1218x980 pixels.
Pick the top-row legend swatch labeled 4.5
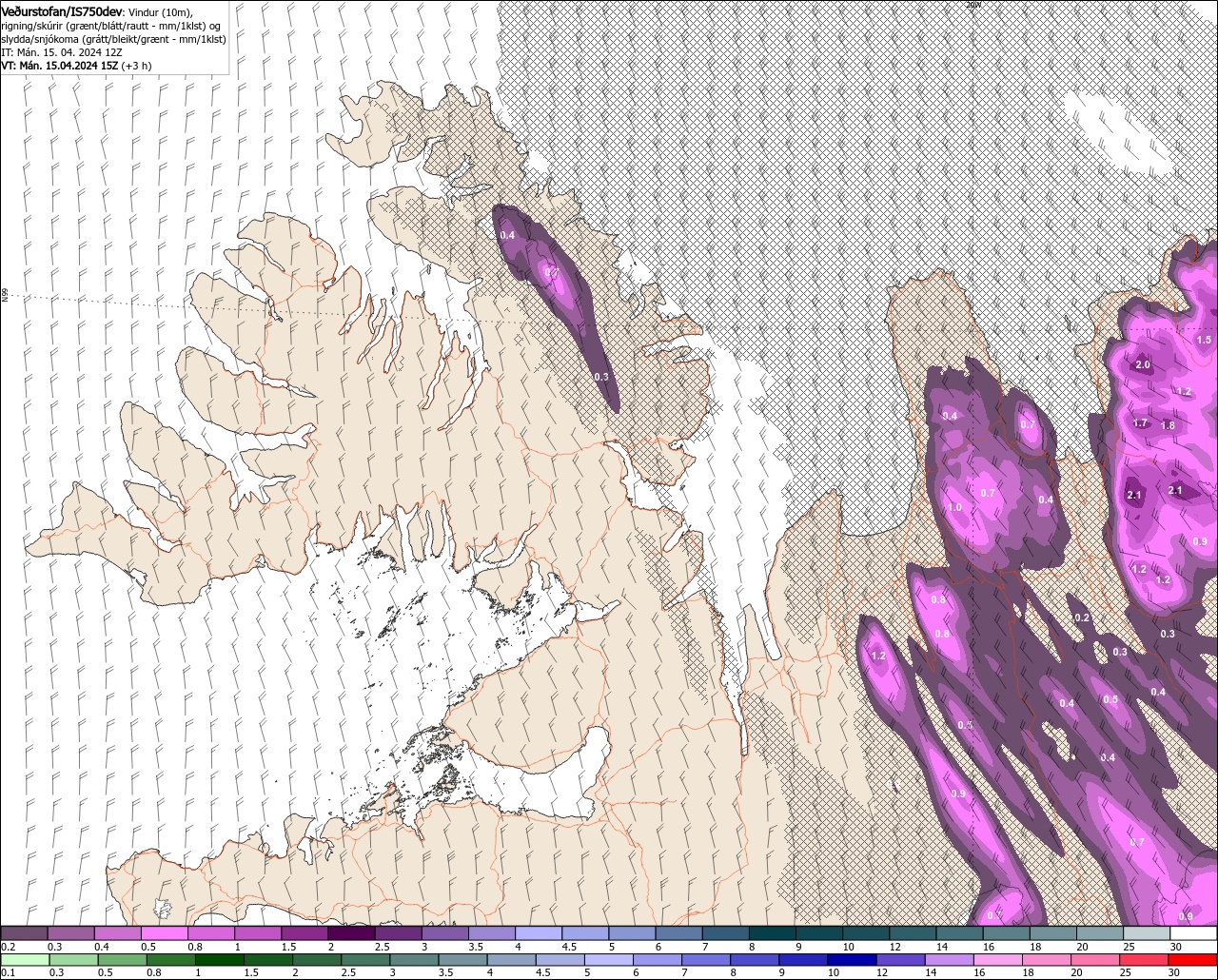point(585,933)
